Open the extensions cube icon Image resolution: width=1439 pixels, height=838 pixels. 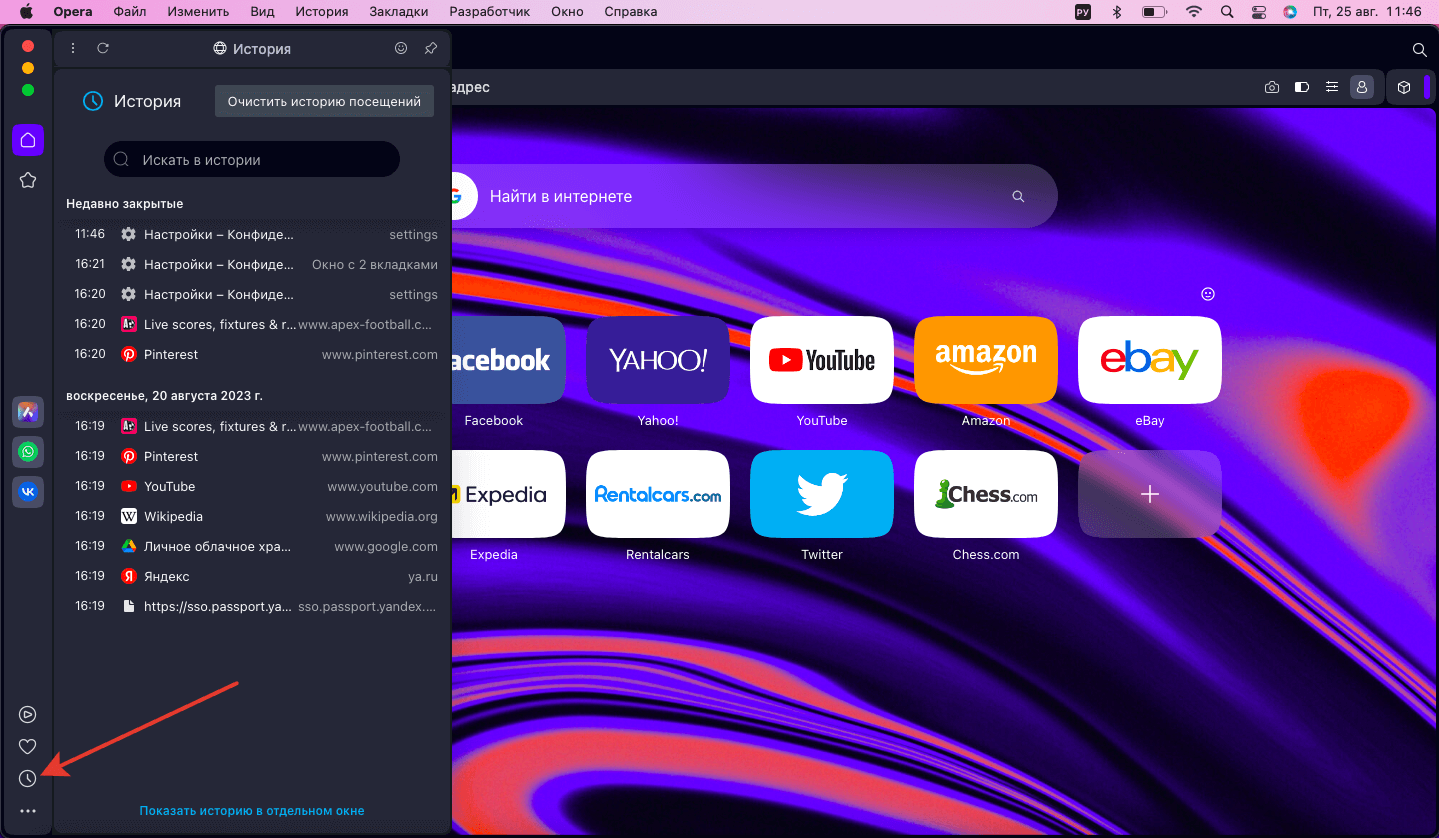click(x=1404, y=87)
